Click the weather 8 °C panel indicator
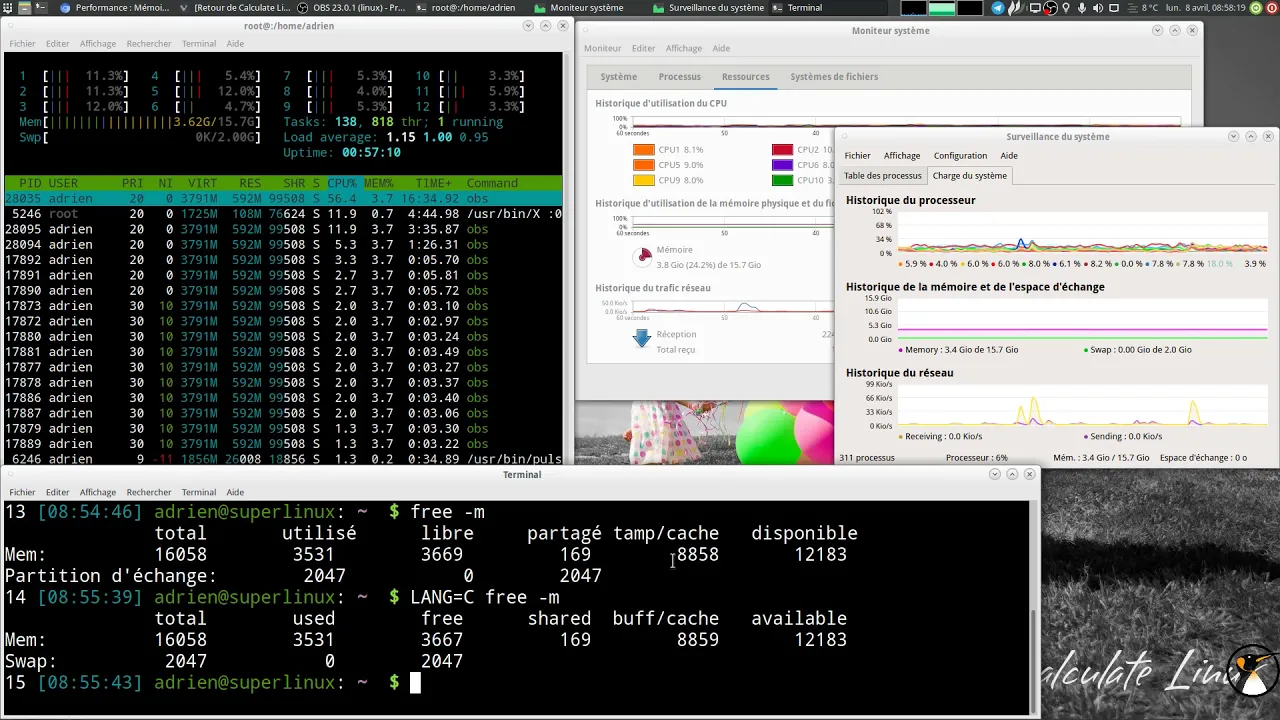The height and width of the screenshot is (720, 1280). pos(1140,8)
